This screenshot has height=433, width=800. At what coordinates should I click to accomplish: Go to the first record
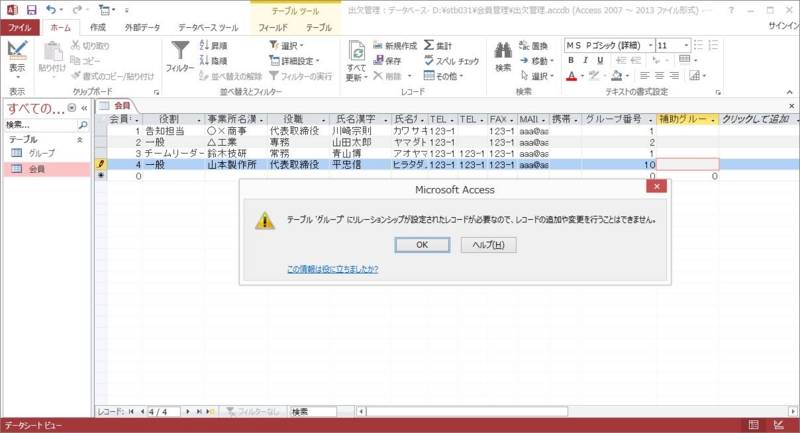click(x=131, y=412)
